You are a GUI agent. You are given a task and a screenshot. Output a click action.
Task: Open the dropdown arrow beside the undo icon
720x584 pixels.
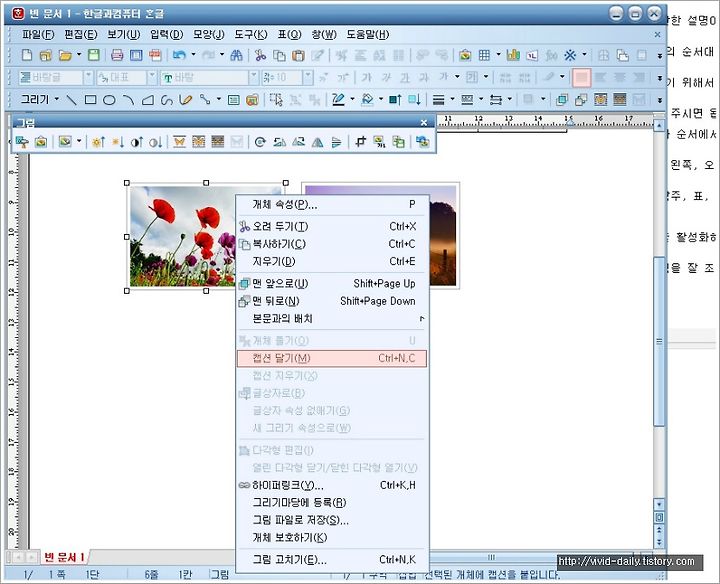[193, 55]
